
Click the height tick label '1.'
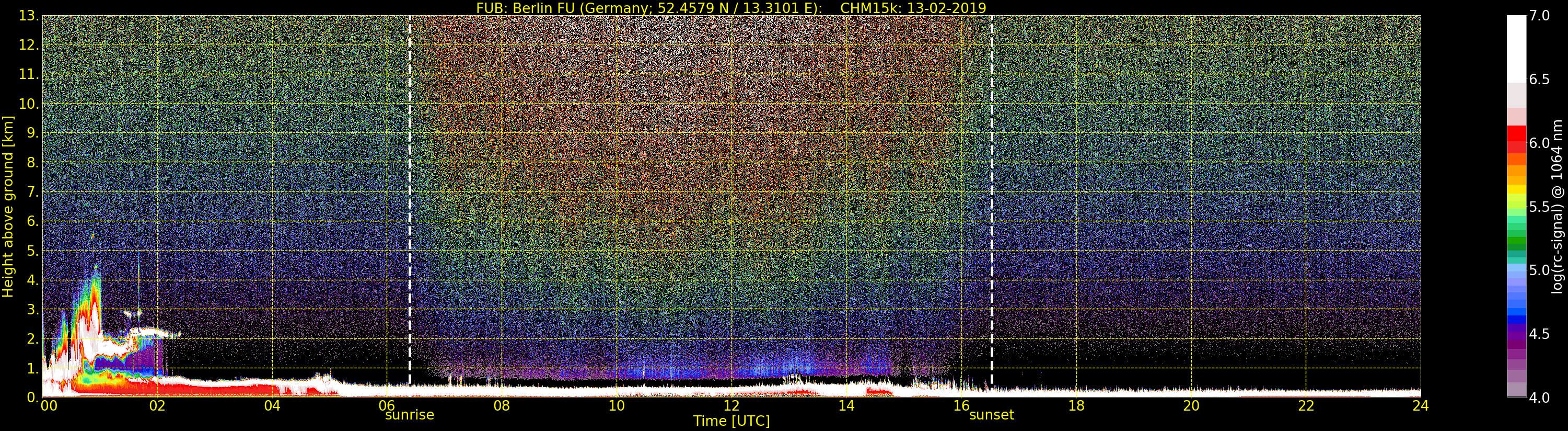pyautogui.click(x=32, y=368)
